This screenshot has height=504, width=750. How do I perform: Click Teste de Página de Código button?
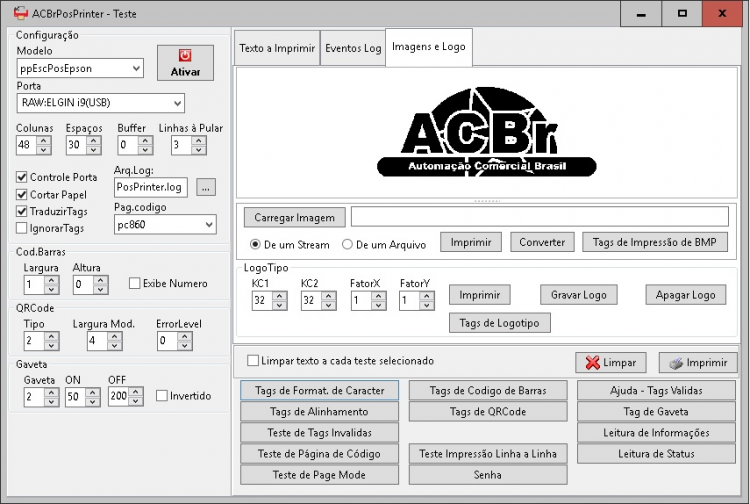coord(320,454)
